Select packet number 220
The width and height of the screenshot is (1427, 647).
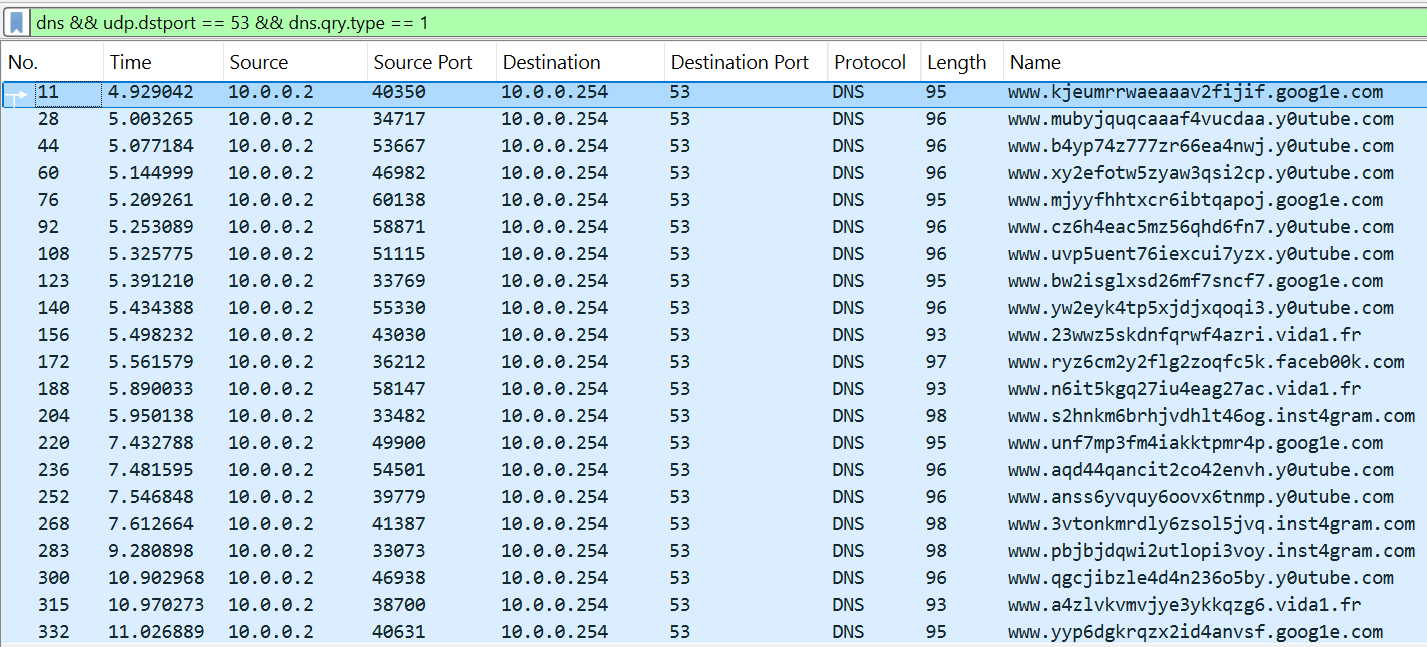[x=714, y=443]
